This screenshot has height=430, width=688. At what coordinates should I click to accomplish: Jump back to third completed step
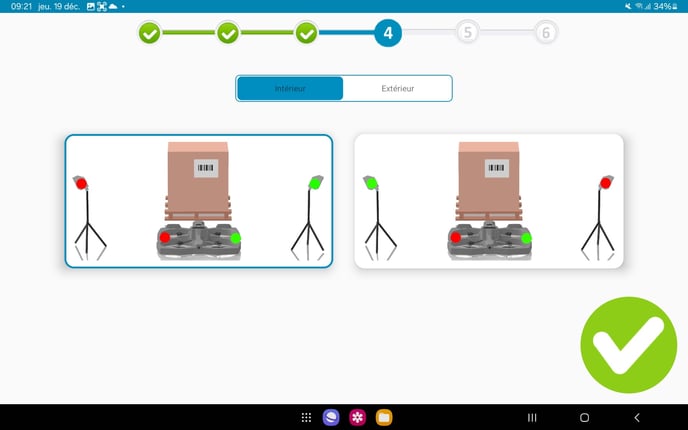(x=306, y=34)
